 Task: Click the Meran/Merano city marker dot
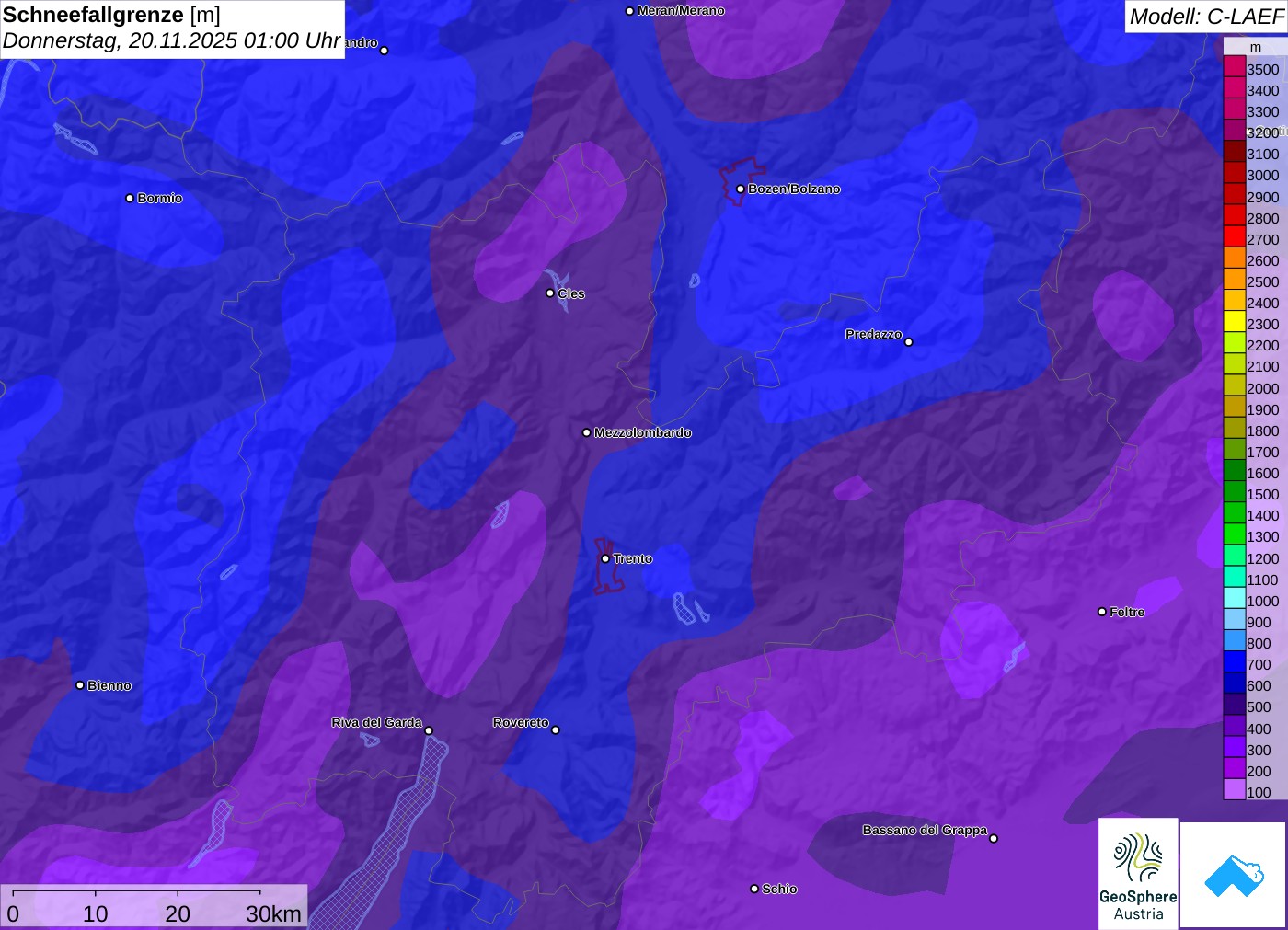click(x=629, y=11)
